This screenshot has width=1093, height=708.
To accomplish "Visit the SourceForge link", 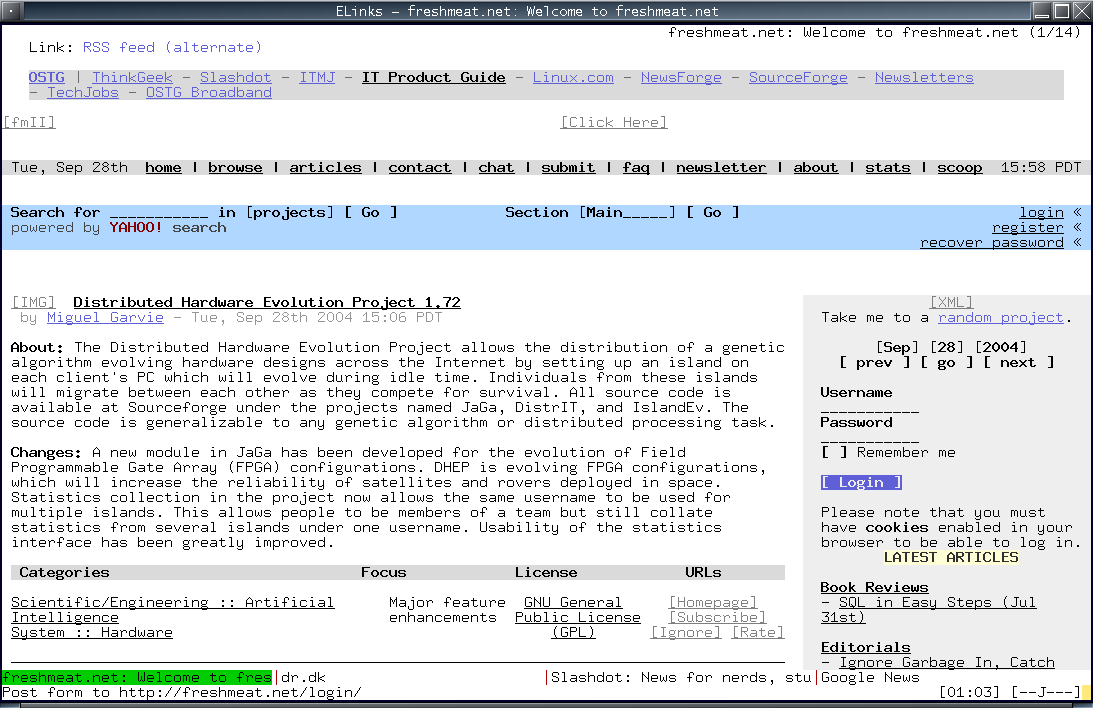I will coord(798,77).
